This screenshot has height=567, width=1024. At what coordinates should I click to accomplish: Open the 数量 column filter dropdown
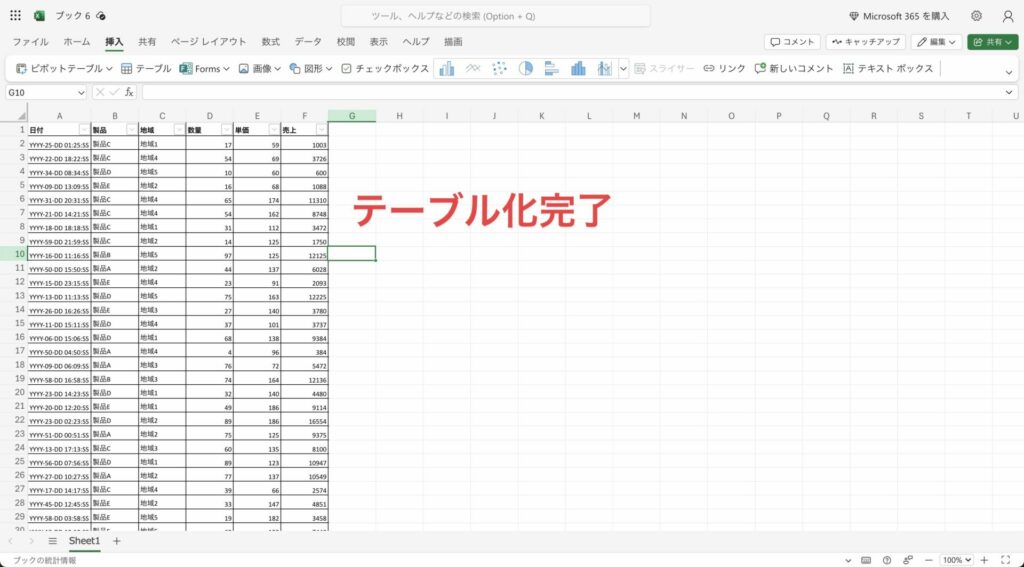pyautogui.click(x=227, y=129)
